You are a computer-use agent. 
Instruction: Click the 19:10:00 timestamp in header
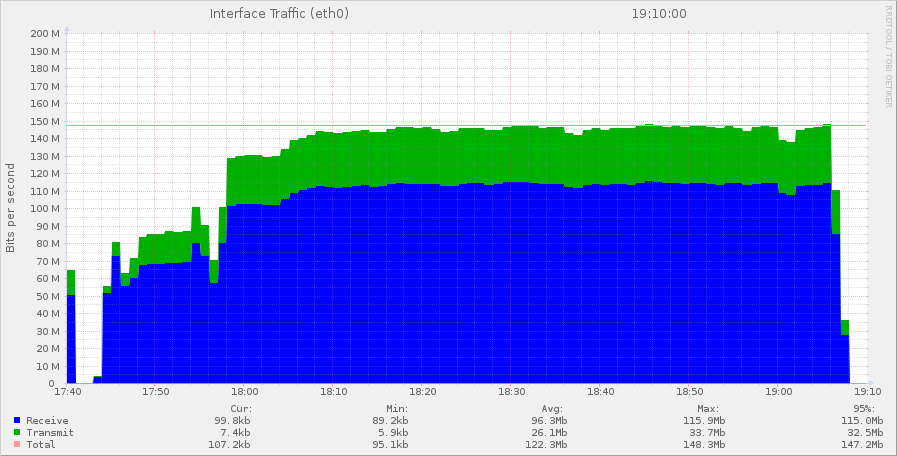[x=659, y=14]
